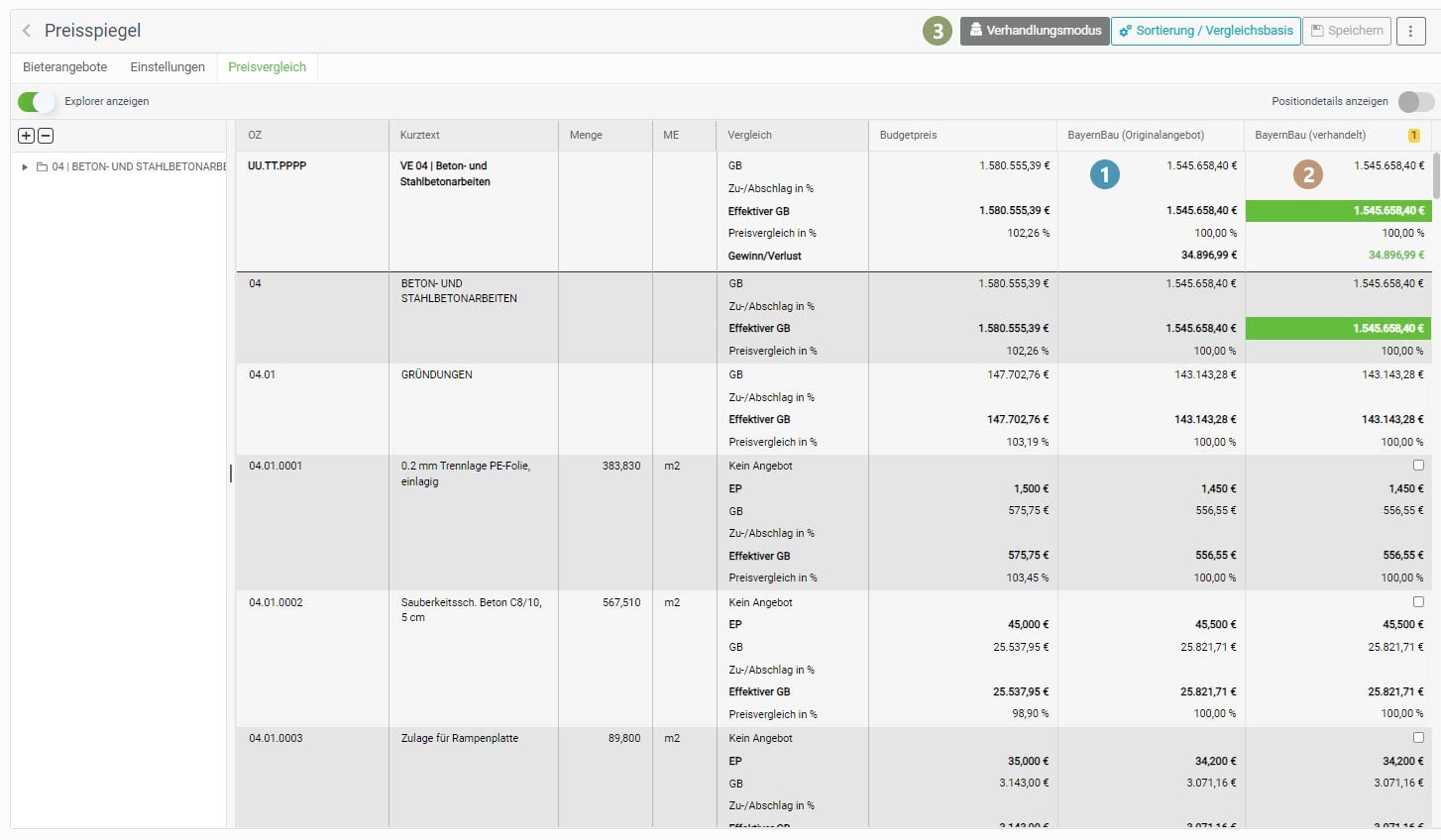
Task: Click the Vergleich column header
Action: [x=792, y=135]
